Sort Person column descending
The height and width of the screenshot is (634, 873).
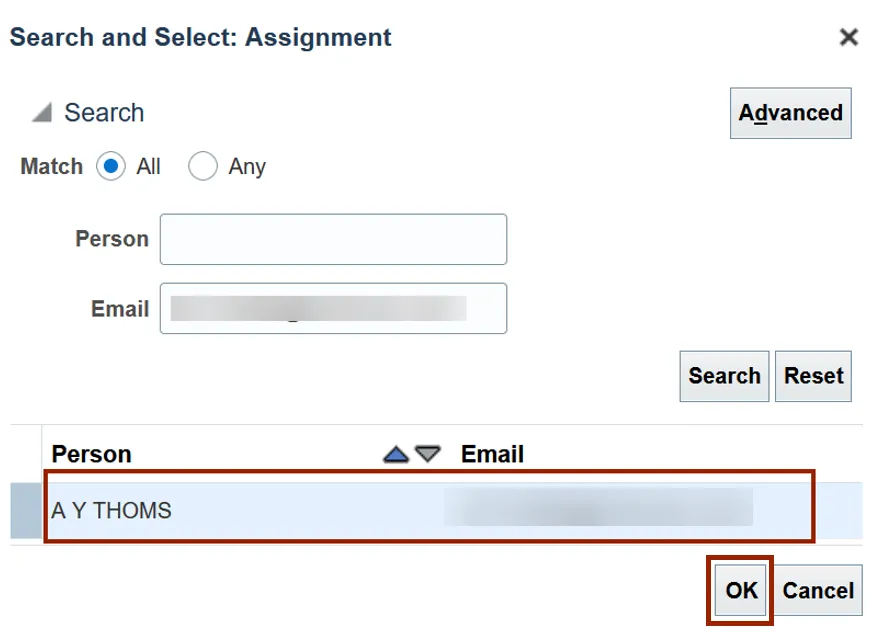(428, 454)
